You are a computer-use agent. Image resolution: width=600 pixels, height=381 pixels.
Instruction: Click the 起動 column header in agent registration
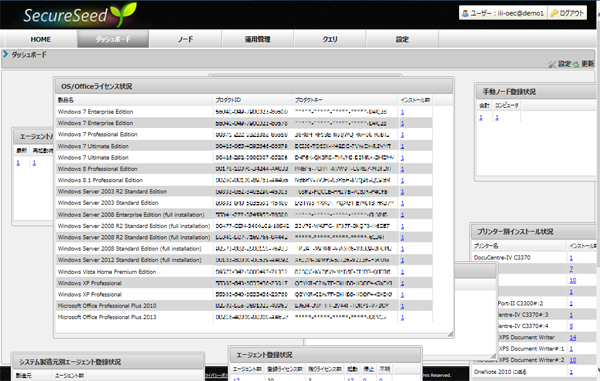(352, 369)
